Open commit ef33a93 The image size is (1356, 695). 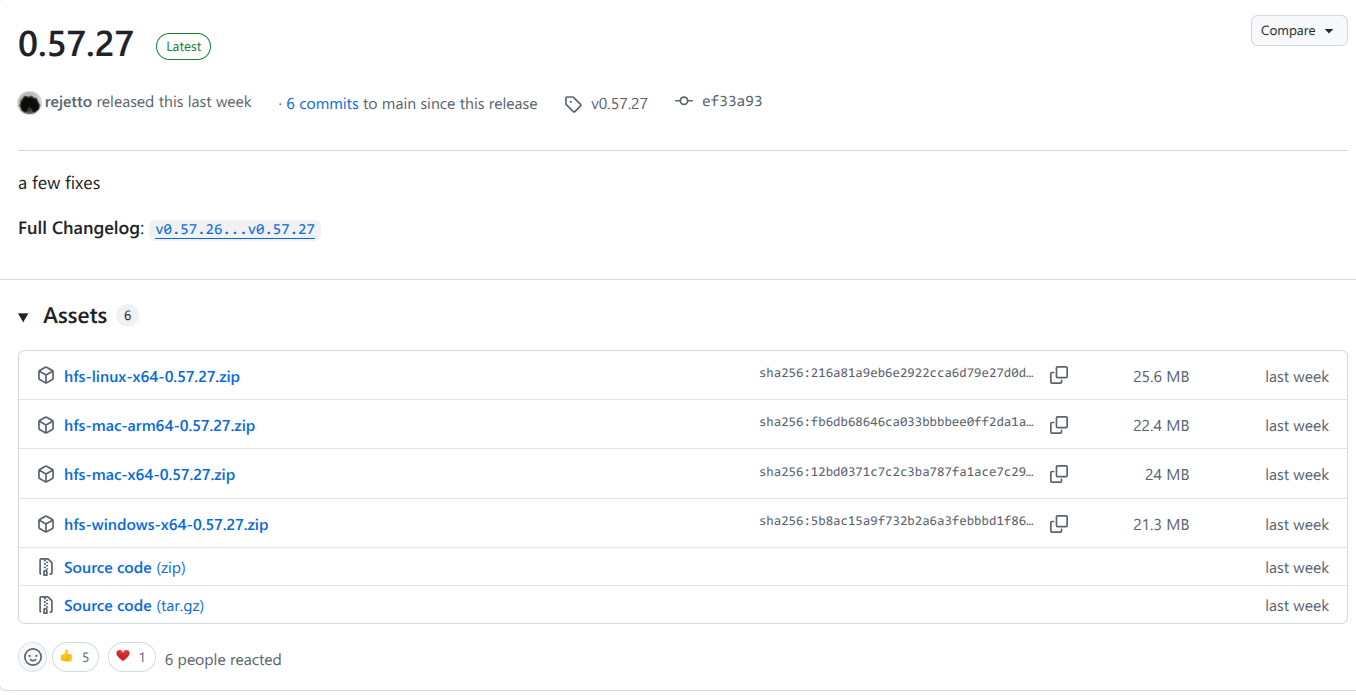point(731,102)
